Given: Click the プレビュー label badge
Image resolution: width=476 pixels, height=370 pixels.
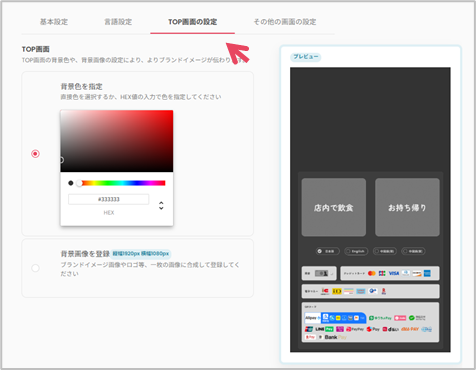Looking at the screenshot, I should tap(306, 57).
